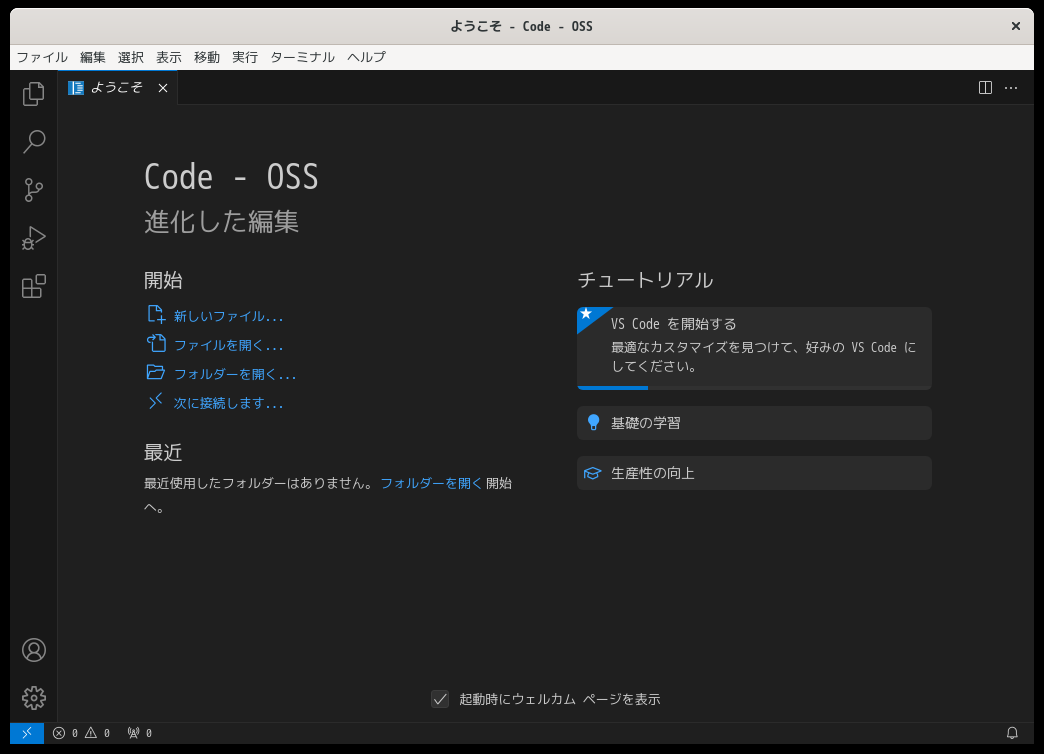Viewport: 1044px width, 754px height.
Task: Click the 新しいファイル... link
Action: pyautogui.click(x=228, y=316)
